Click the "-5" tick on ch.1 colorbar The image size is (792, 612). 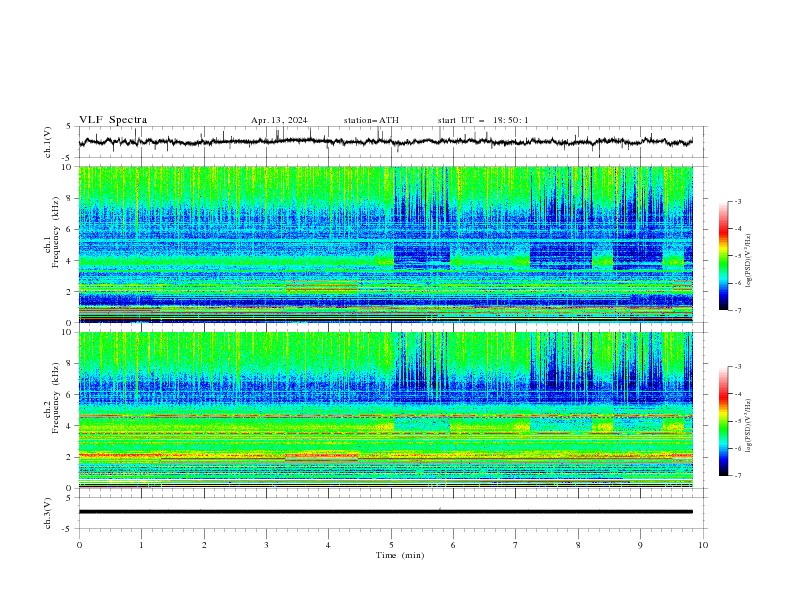(x=738, y=256)
